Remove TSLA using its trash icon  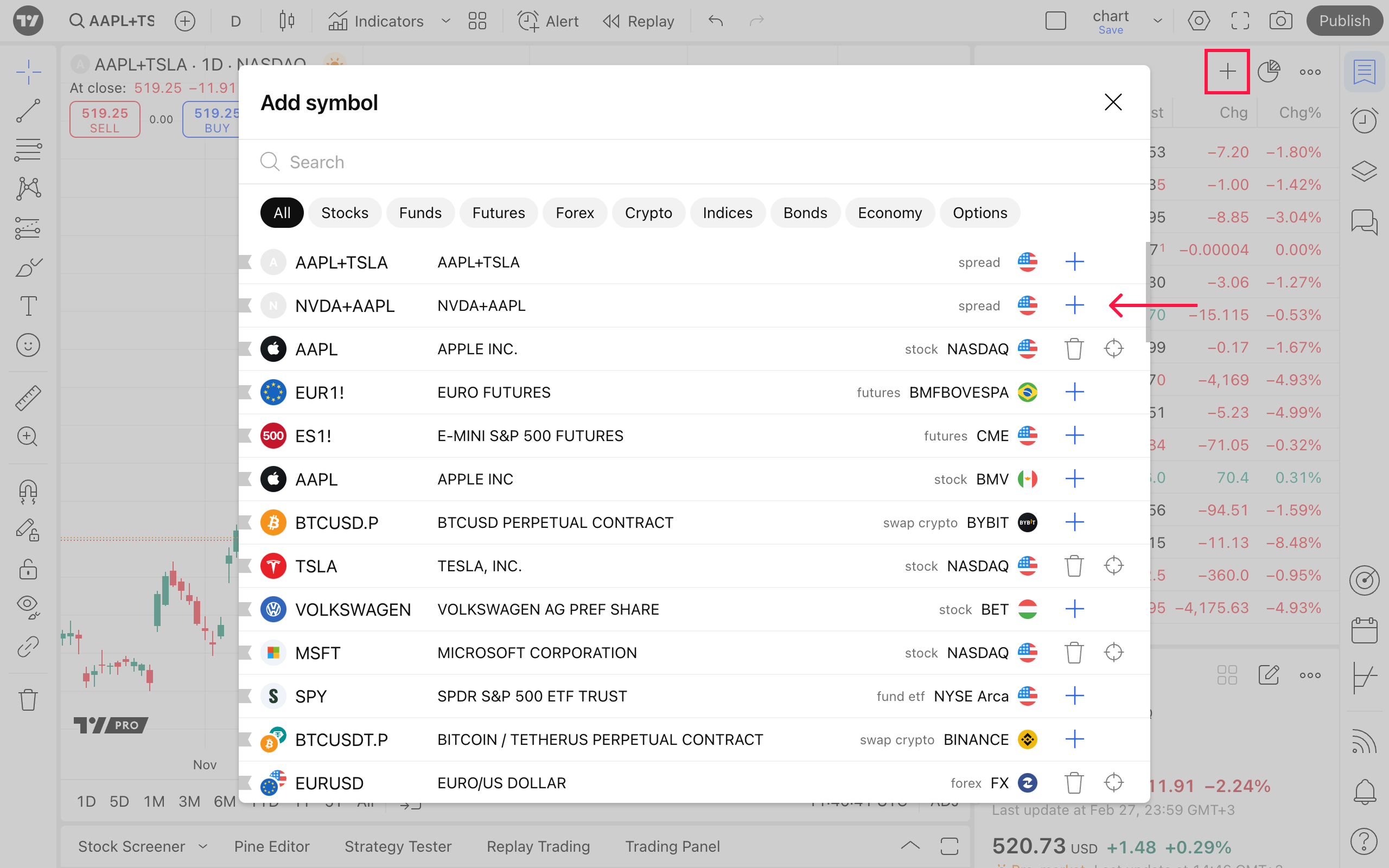1074,566
